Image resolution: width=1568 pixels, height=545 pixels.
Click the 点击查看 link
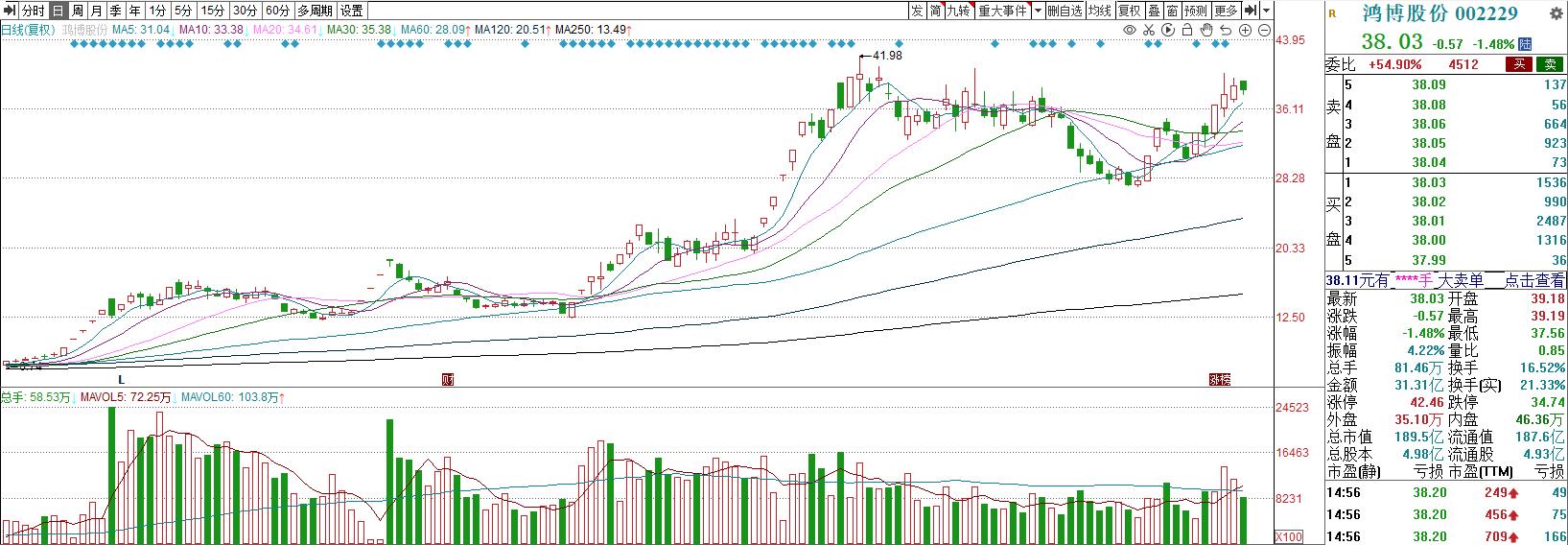(x=1533, y=280)
